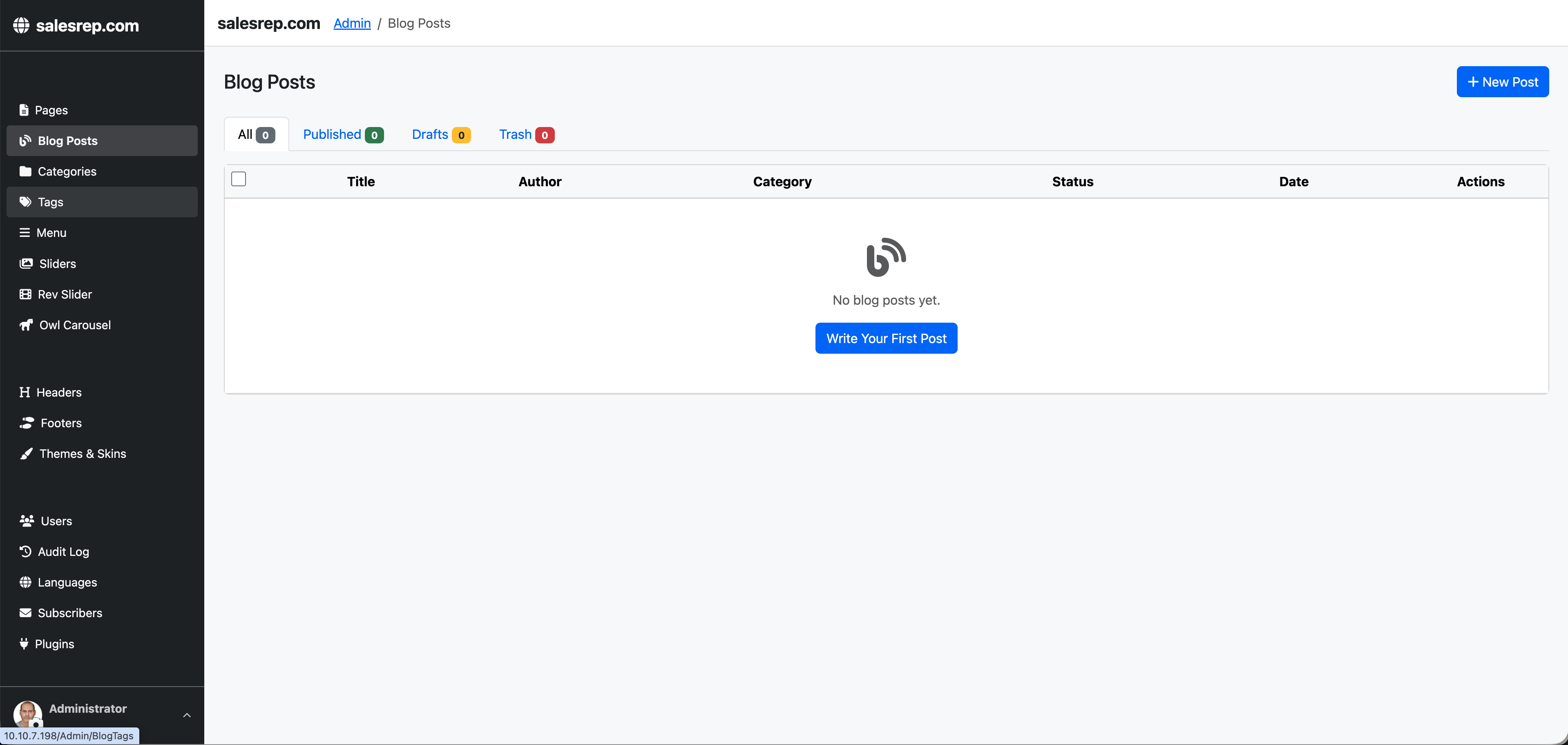The height and width of the screenshot is (745, 1568).
Task: Open Headers via the H icon
Action: 25,392
